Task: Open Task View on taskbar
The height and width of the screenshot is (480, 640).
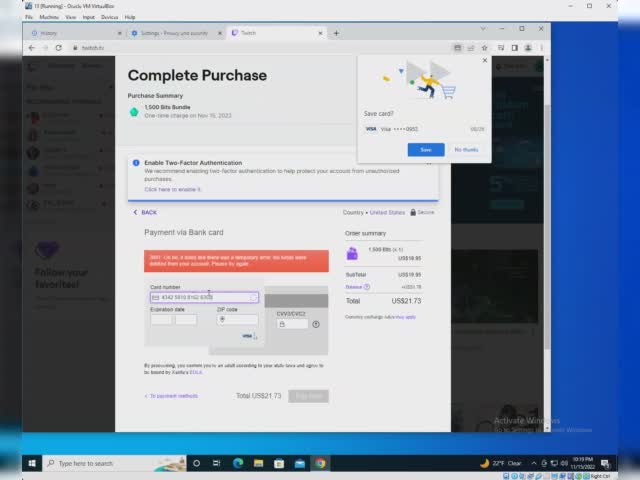Action: [x=217, y=463]
